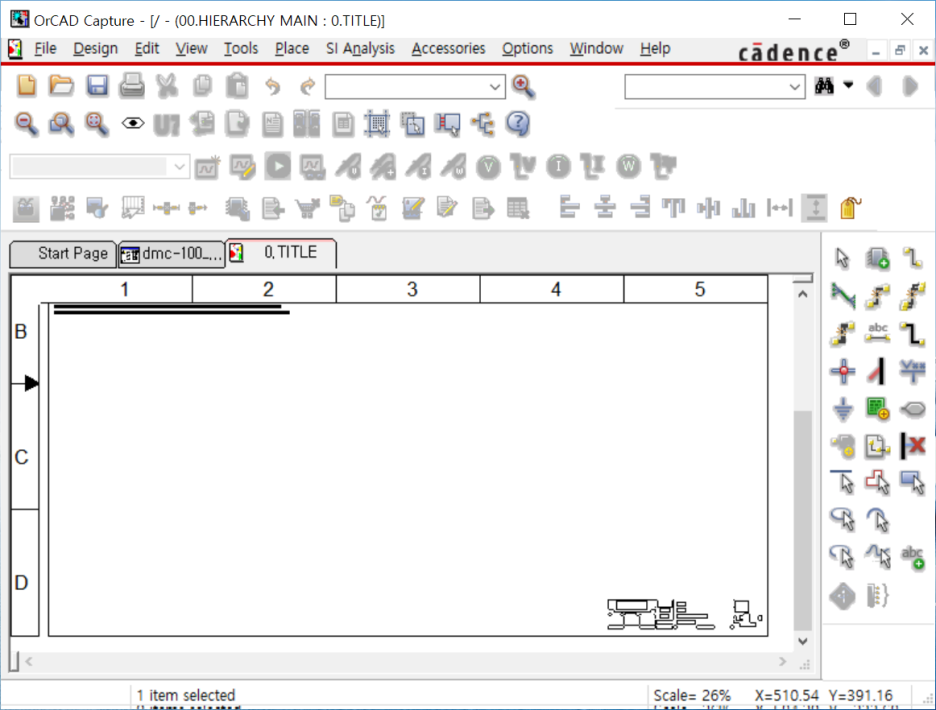
Task: Select the Place Text abc tool at bottom
Action: pos(912,558)
